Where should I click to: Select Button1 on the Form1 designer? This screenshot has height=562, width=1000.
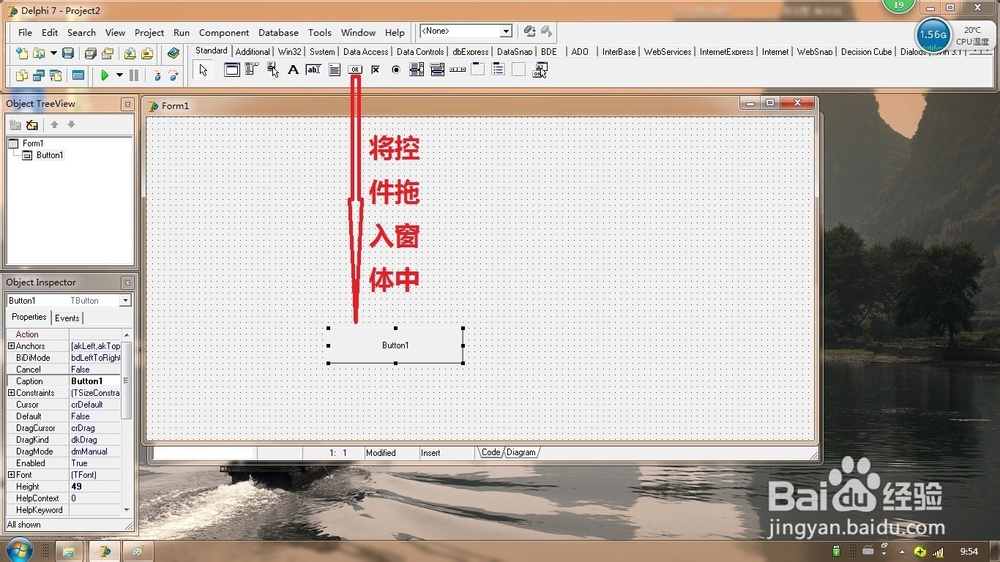tap(395, 345)
